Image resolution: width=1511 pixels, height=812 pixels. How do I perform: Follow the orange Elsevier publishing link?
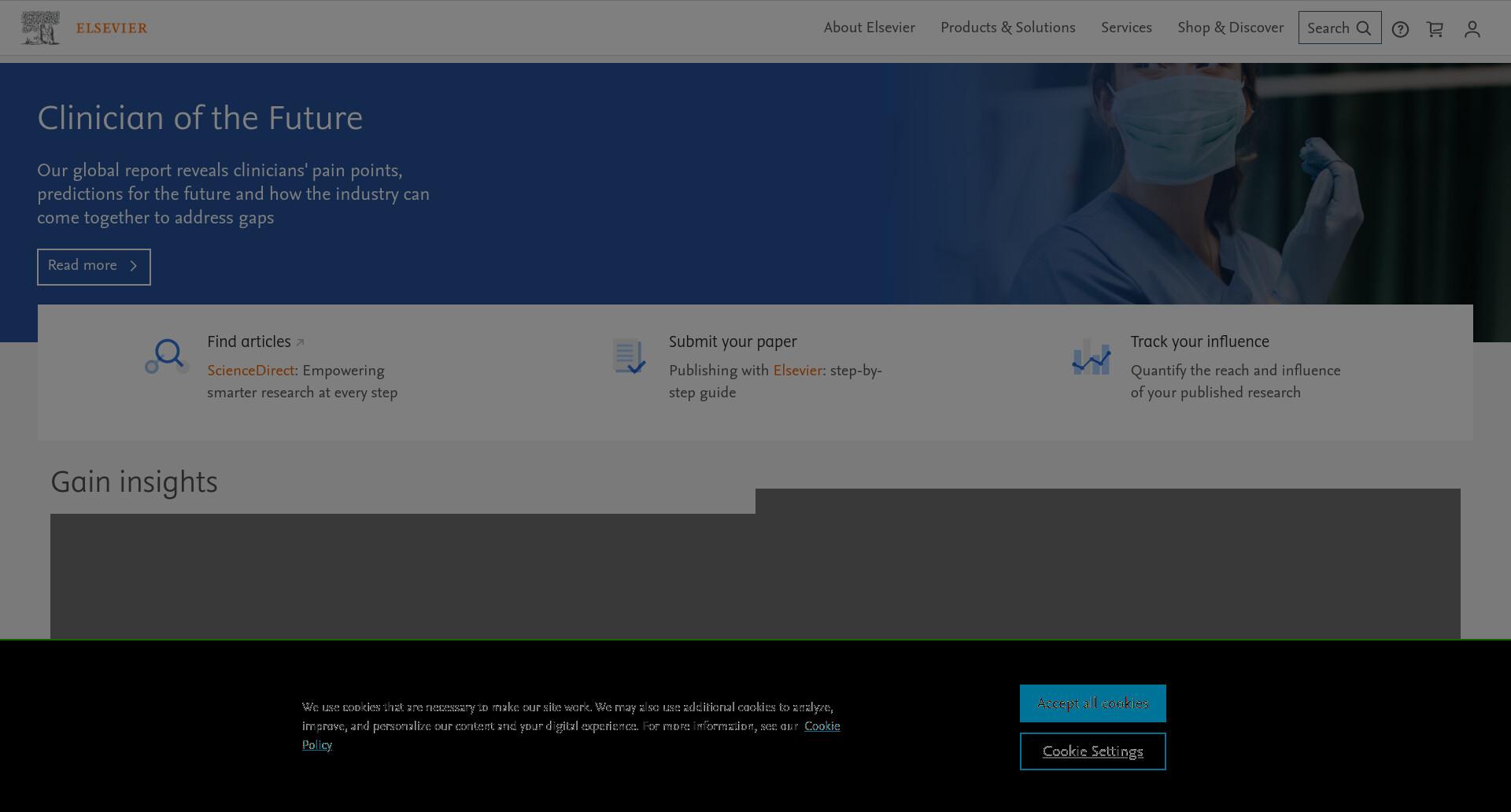(x=797, y=371)
